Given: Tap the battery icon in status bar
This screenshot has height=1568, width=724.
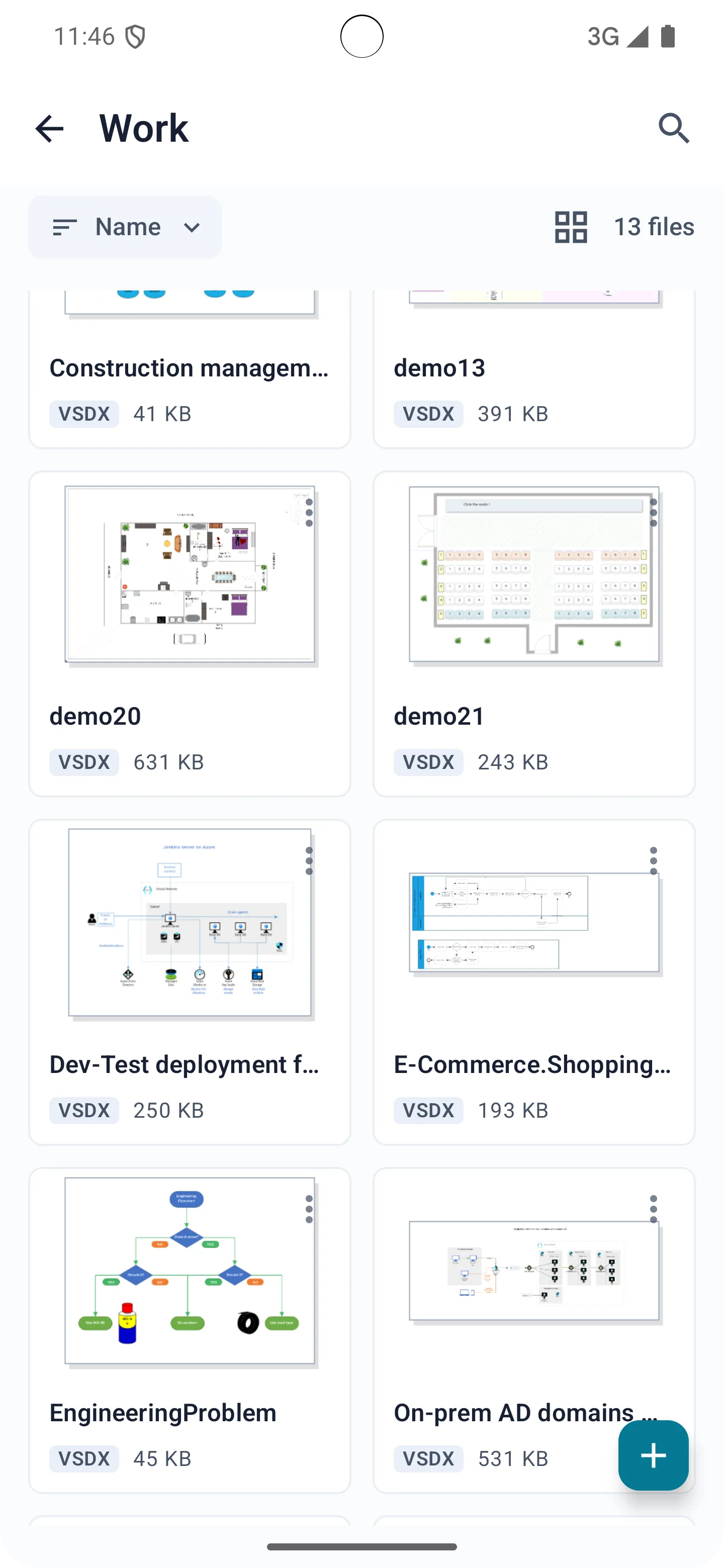Looking at the screenshot, I should click(668, 37).
